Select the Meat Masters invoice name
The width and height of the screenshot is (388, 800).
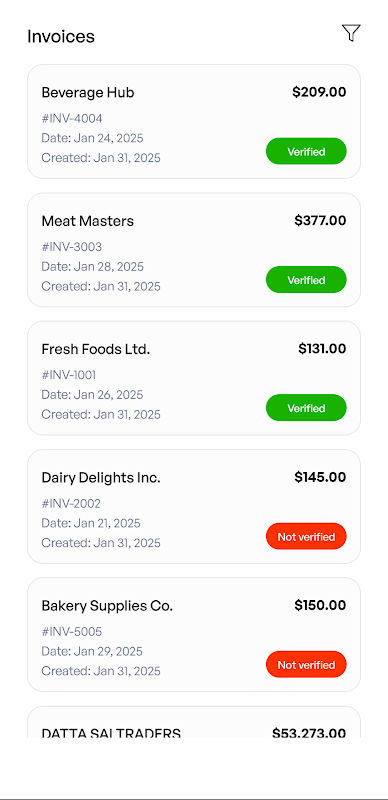[x=87, y=221]
